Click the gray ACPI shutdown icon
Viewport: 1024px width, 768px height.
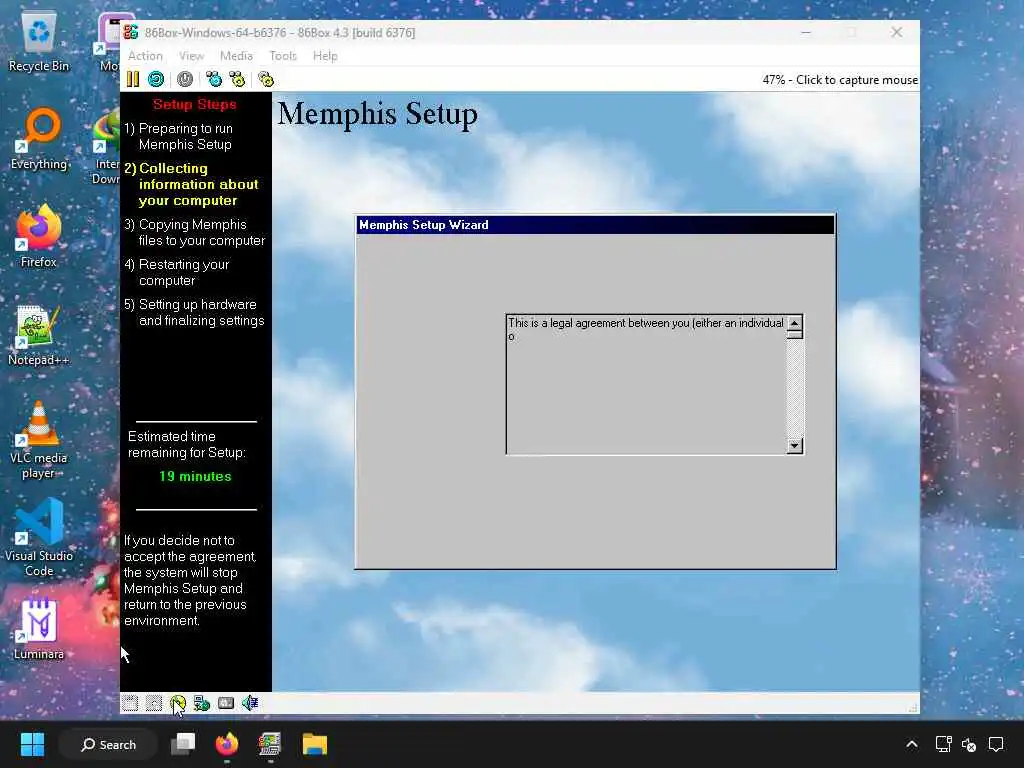click(185, 79)
